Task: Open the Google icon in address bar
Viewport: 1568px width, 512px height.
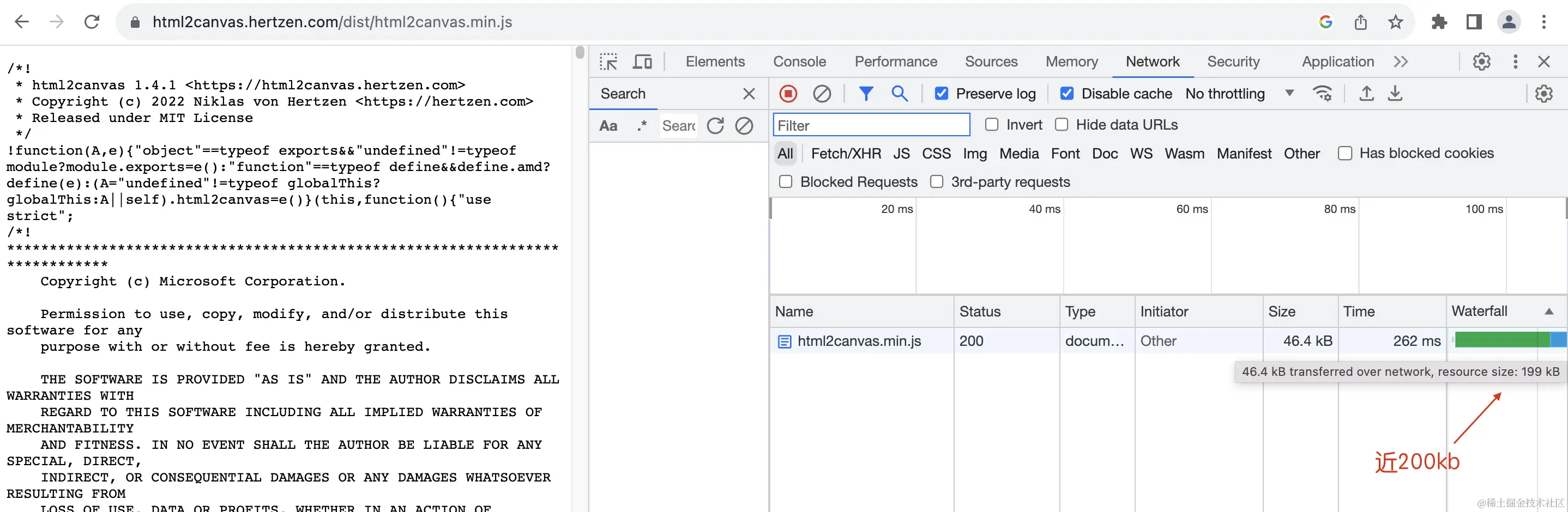Action: [1326, 22]
